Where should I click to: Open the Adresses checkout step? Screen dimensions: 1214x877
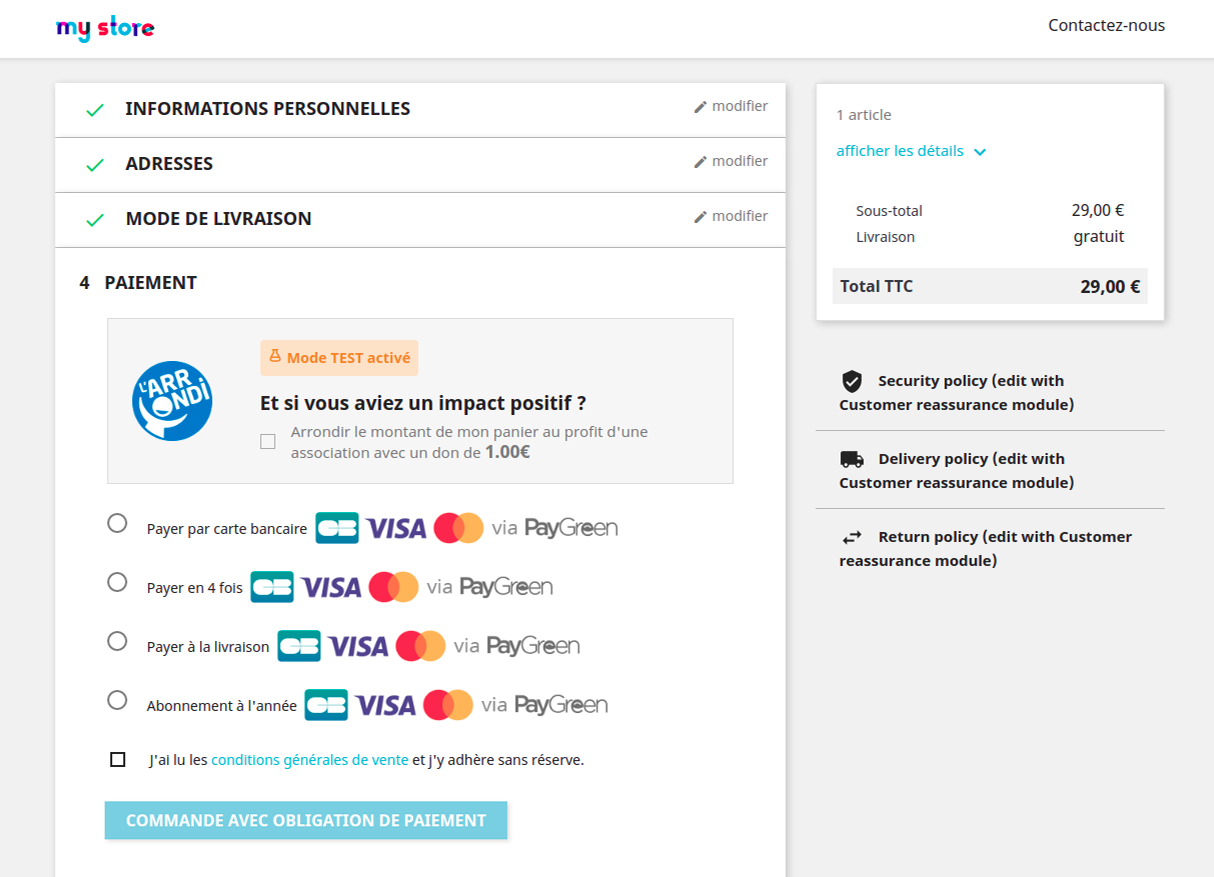pyautogui.click(x=169, y=164)
